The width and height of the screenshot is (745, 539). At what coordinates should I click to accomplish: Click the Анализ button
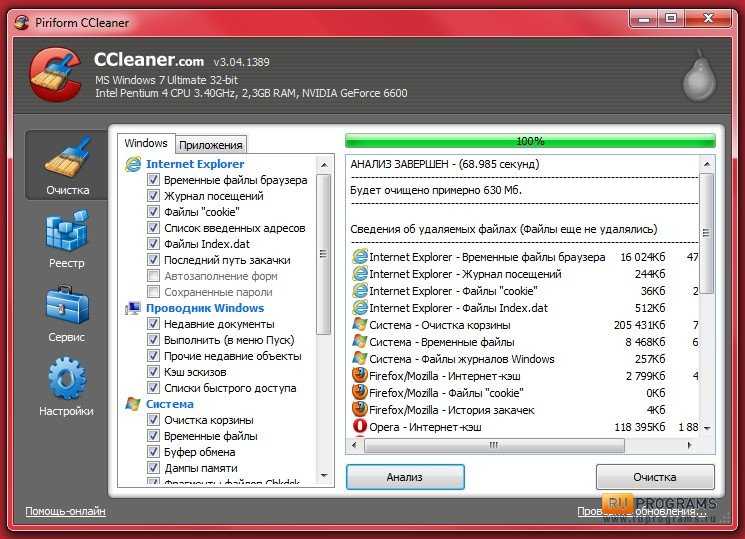coord(405,477)
